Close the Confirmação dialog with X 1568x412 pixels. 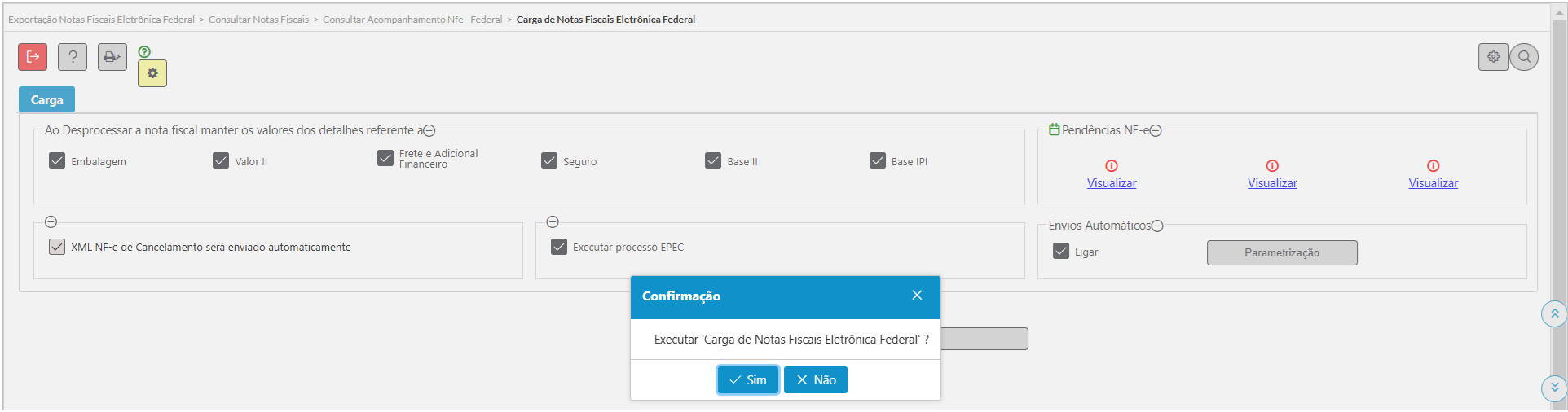click(917, 296)
